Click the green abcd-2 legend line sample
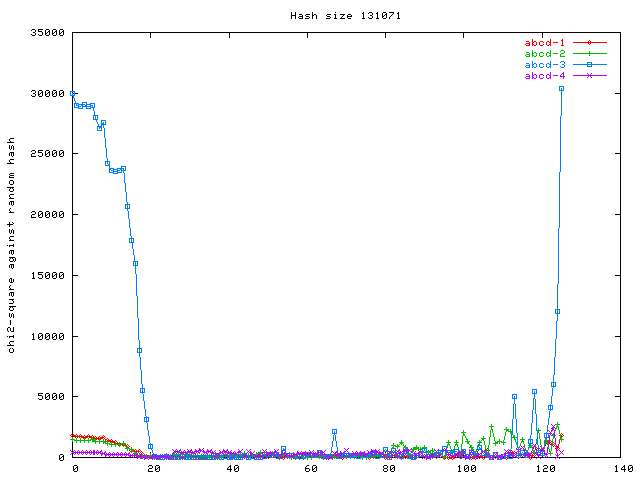 [589, 53]
